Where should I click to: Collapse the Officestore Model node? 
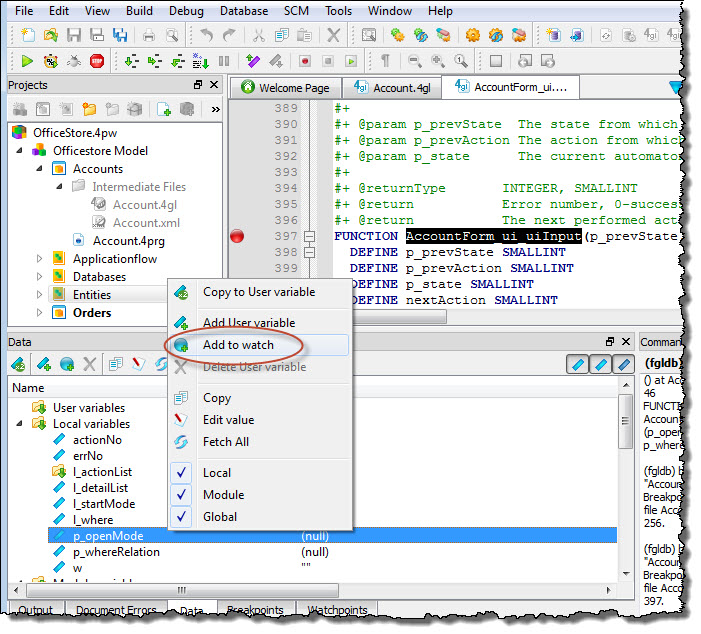[21, 151]
